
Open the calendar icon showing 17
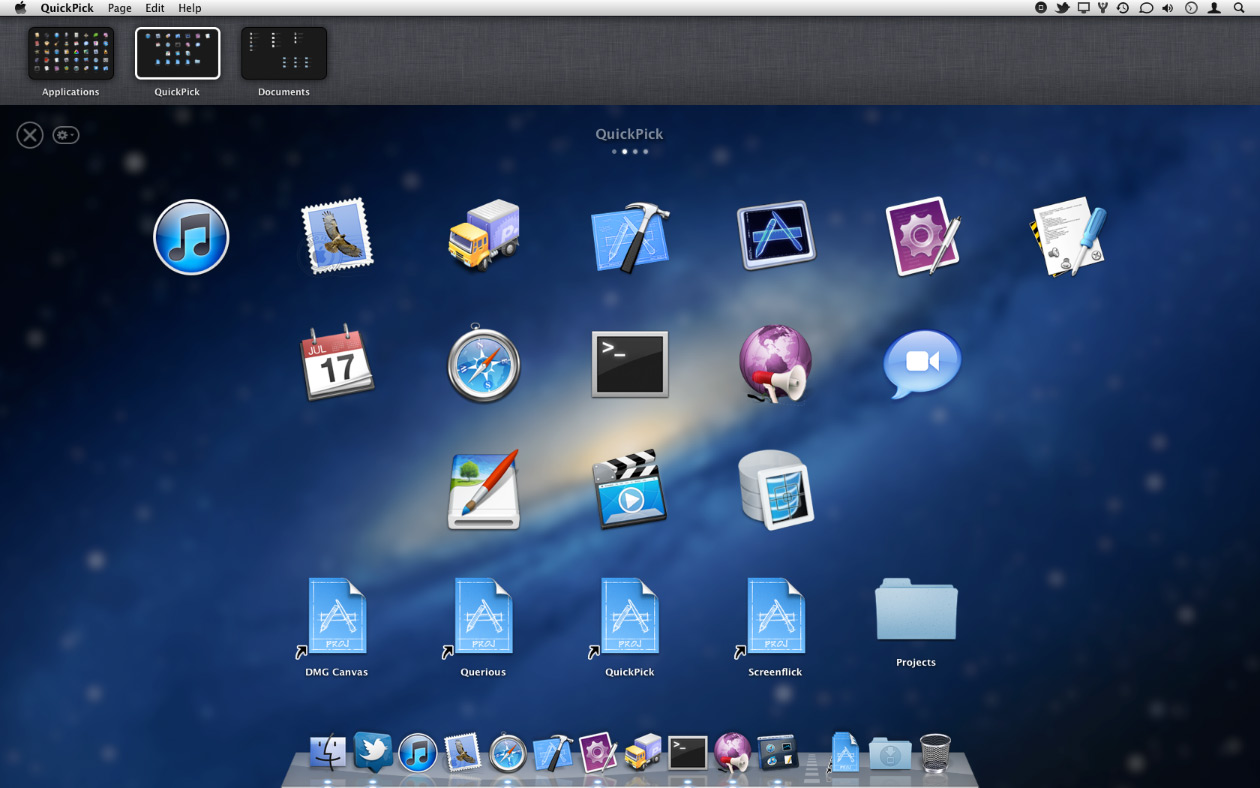(337, 362)
